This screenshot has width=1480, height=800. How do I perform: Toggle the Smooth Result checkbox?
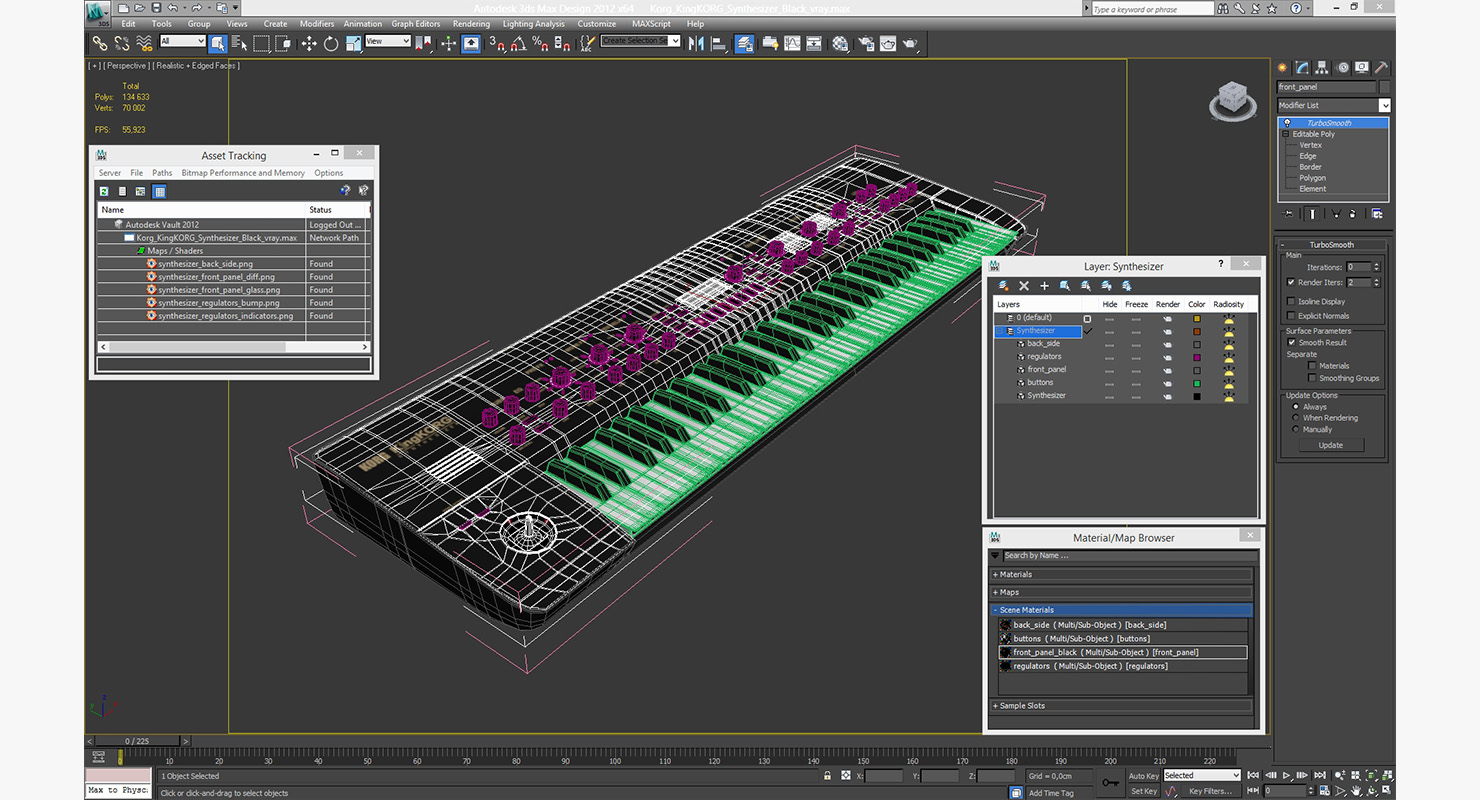click(1291, 342)
